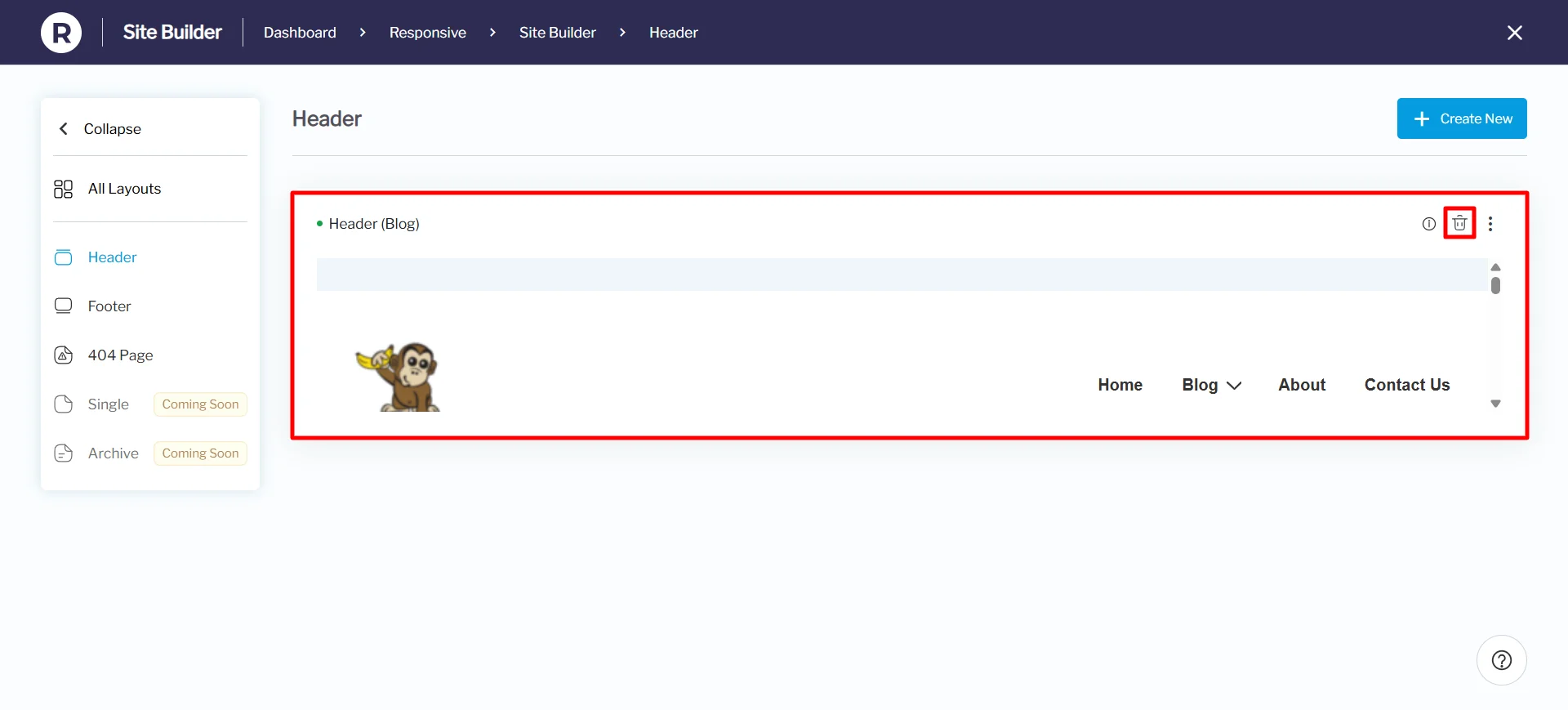Open the help question-mark button
This screenshot has height=710, width=1568.
coord(1501,660)
